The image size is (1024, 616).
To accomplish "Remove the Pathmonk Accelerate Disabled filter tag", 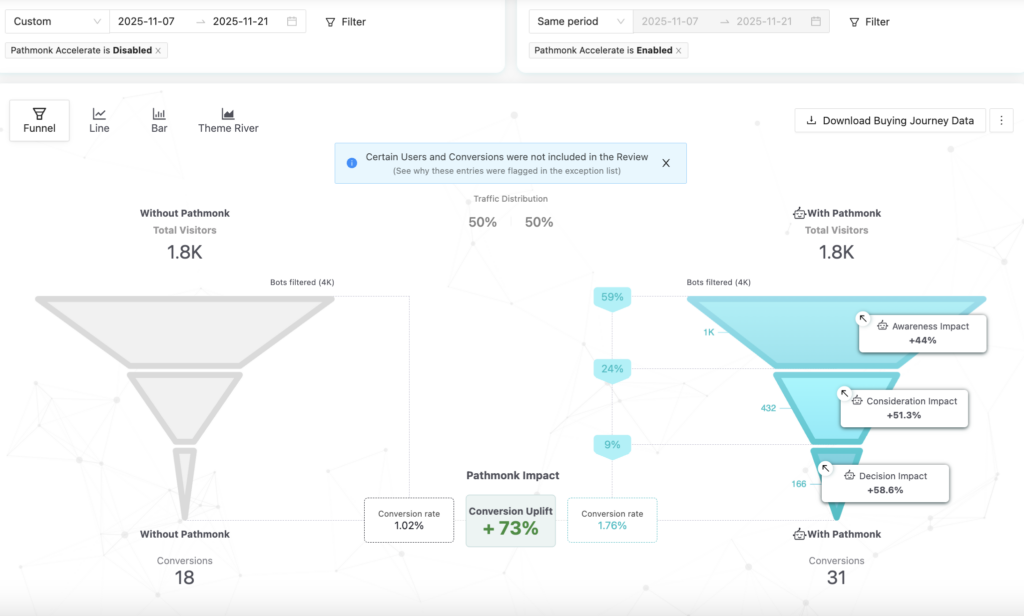I will (159, 50).
